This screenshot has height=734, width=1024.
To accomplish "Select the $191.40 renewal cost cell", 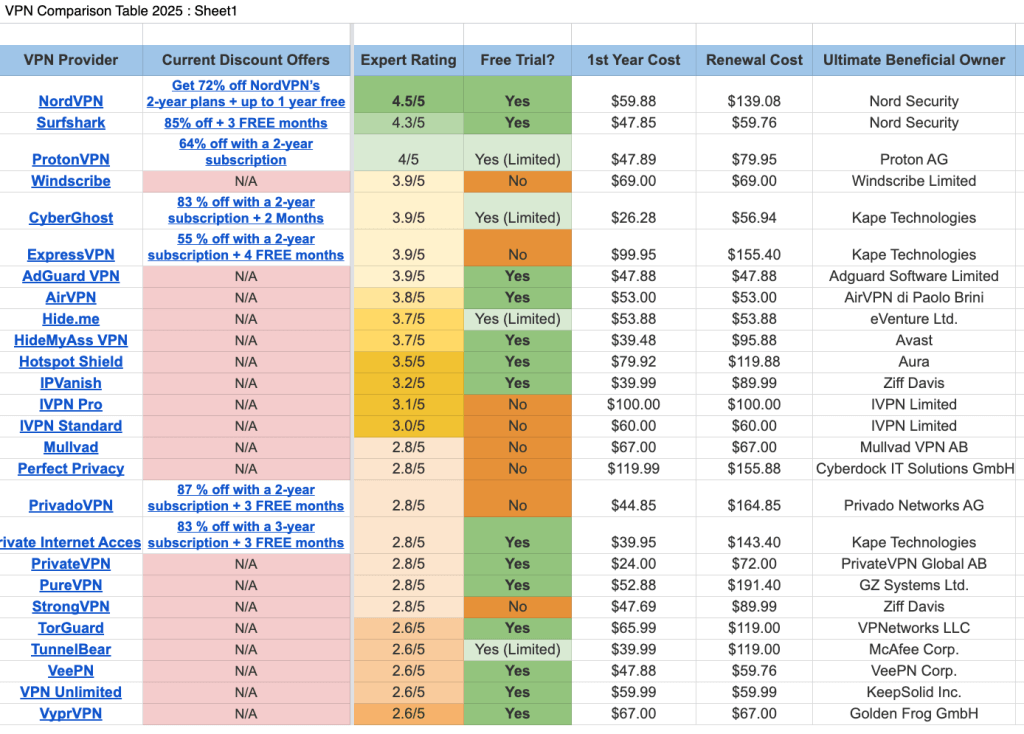I will click(754, 585).
